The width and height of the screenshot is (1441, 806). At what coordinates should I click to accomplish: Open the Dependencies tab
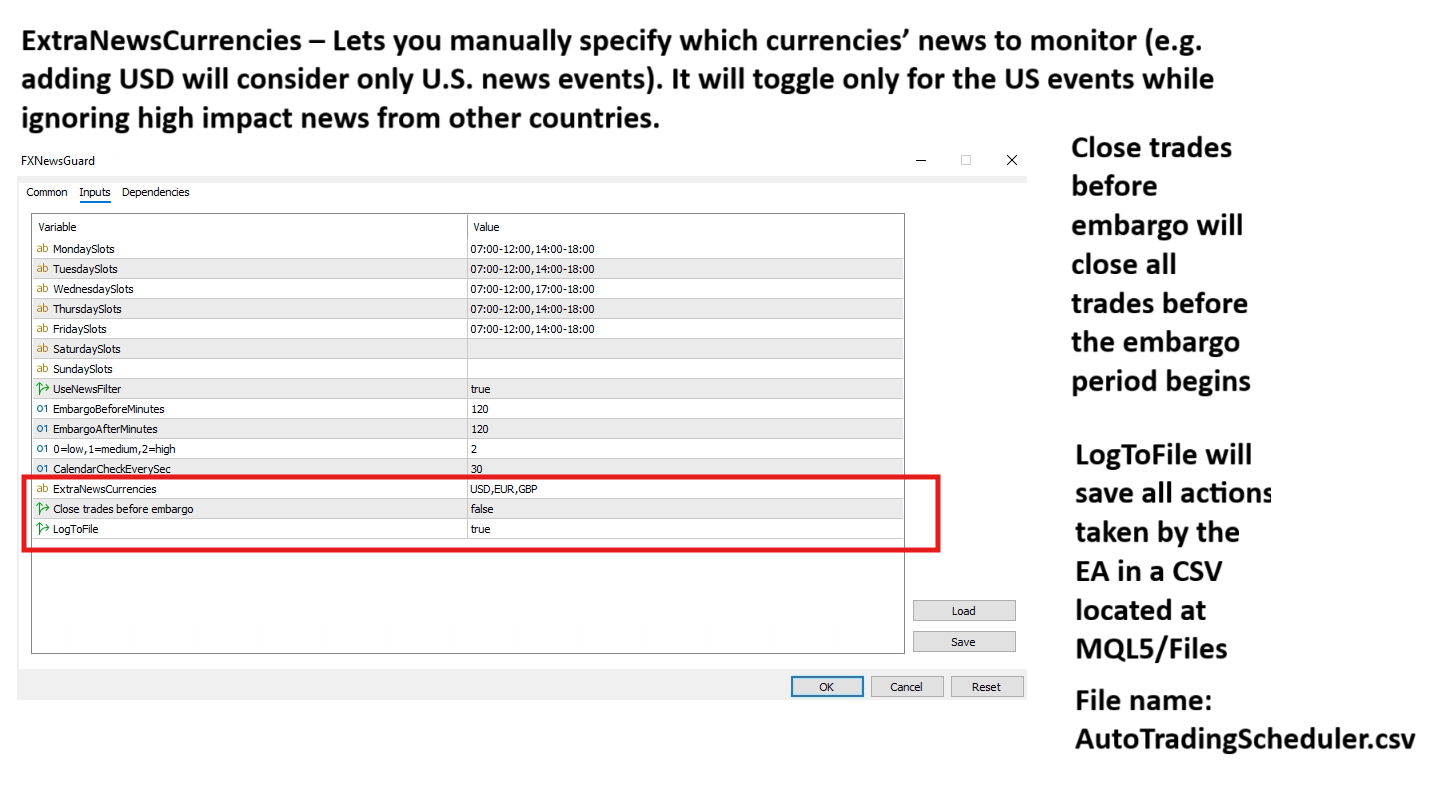point(155,192)
